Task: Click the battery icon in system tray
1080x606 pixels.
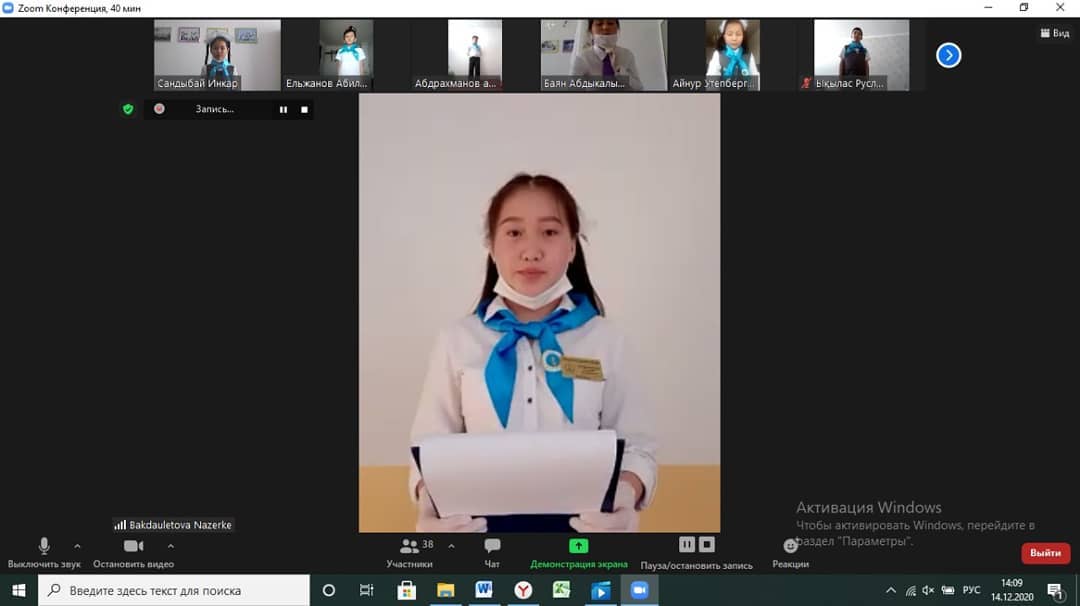Action: (948, 590)
